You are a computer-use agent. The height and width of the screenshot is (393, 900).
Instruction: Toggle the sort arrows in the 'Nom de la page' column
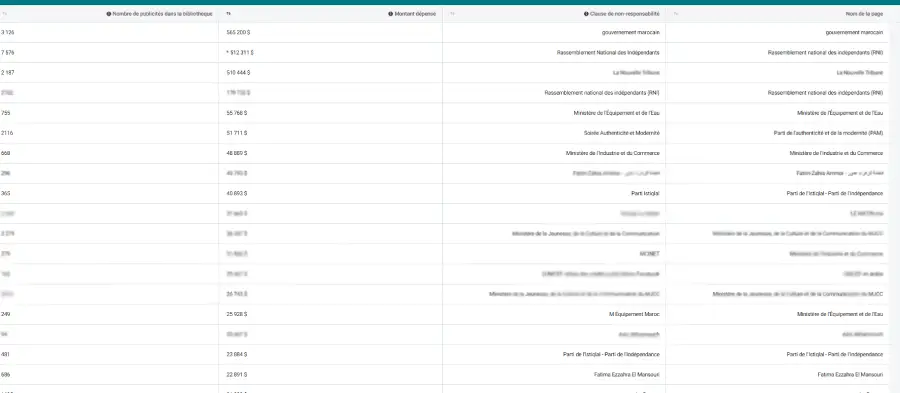tap(675, 14)
